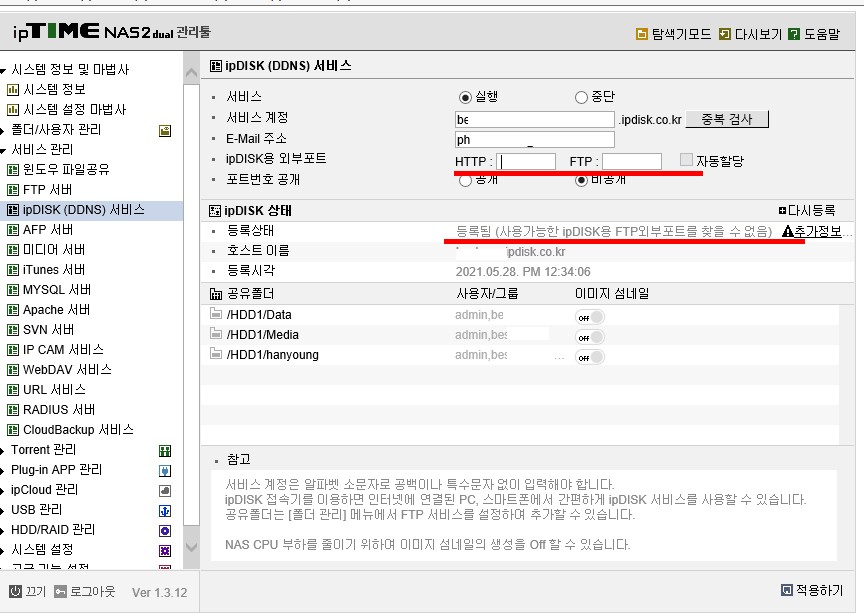
Task: Click the 시스템 설정 마법사 icon
Action: click(x=13, y=110)
